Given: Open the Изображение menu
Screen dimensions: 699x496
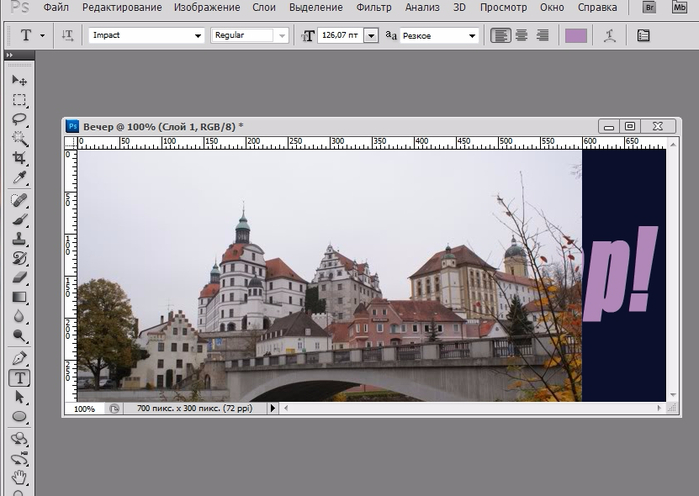Looking at the screenshot, I should tap(206, 8).
